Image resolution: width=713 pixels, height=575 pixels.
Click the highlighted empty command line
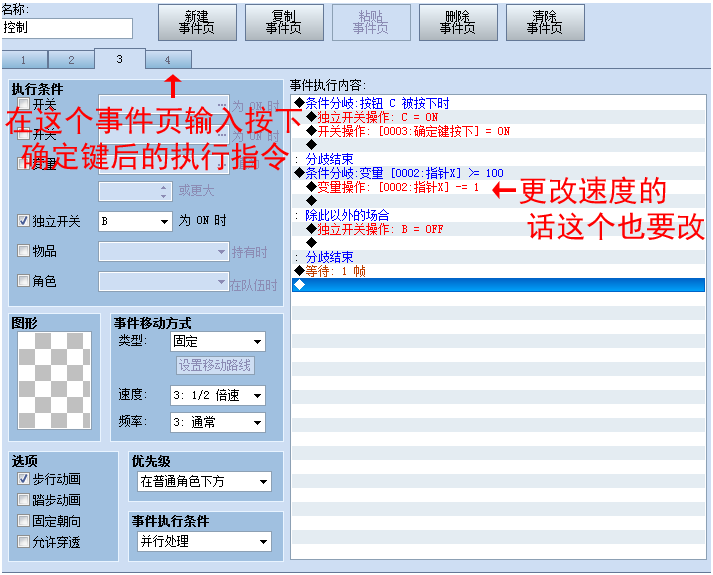tap(499, 285)
